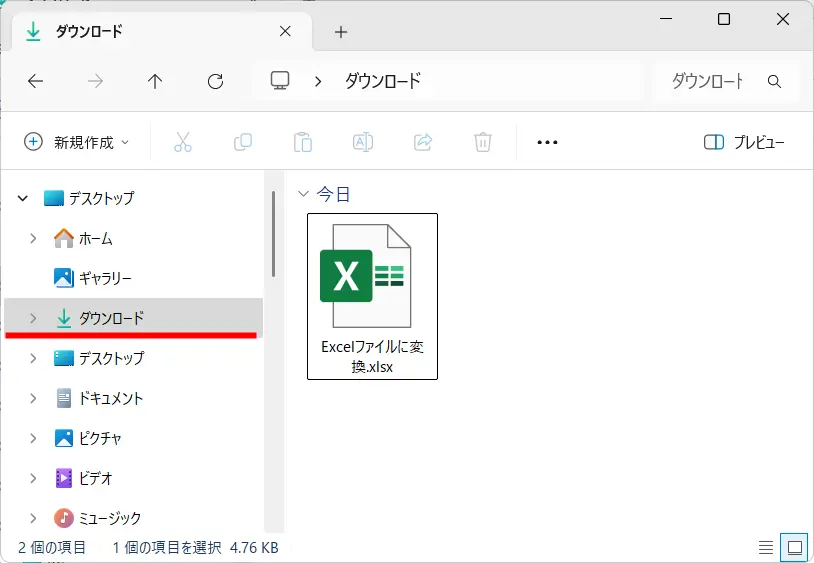
Task: Click the Cut scissors icon
Action: coord(182,142)
